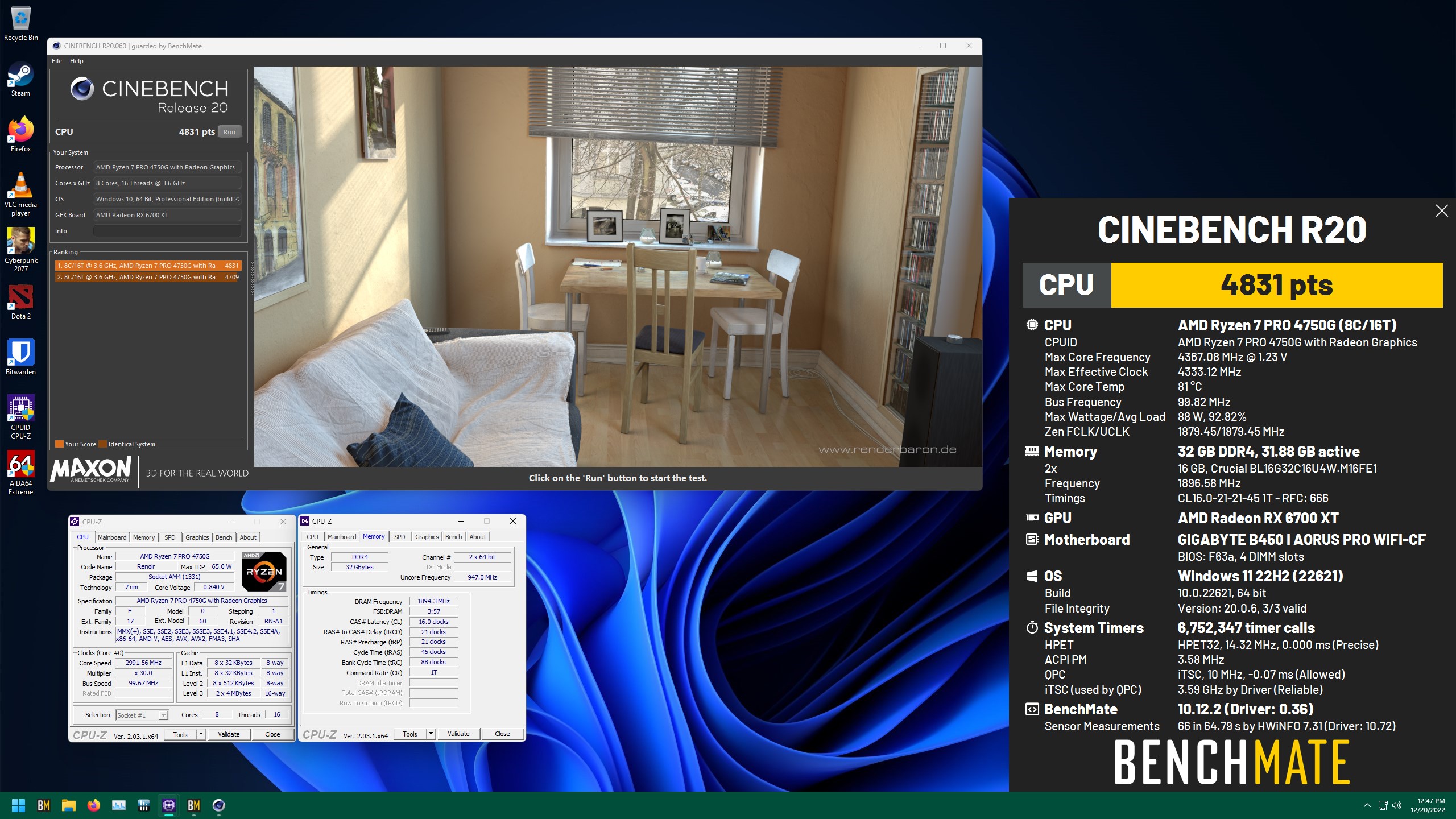Switch to Cinebench via its taskbar icon

[x=219, y=805]
